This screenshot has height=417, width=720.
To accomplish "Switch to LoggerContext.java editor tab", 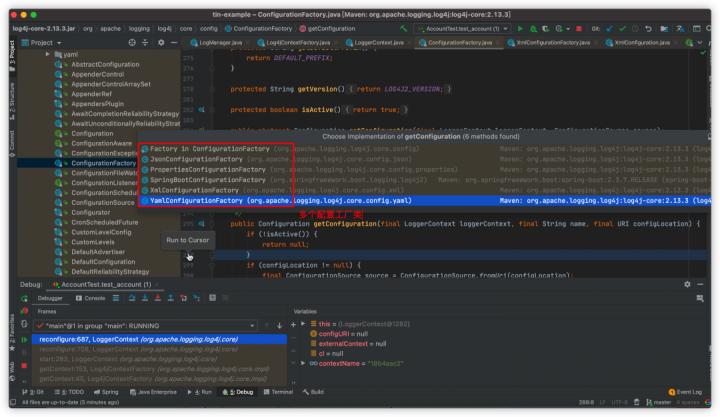I will (375, 43).
